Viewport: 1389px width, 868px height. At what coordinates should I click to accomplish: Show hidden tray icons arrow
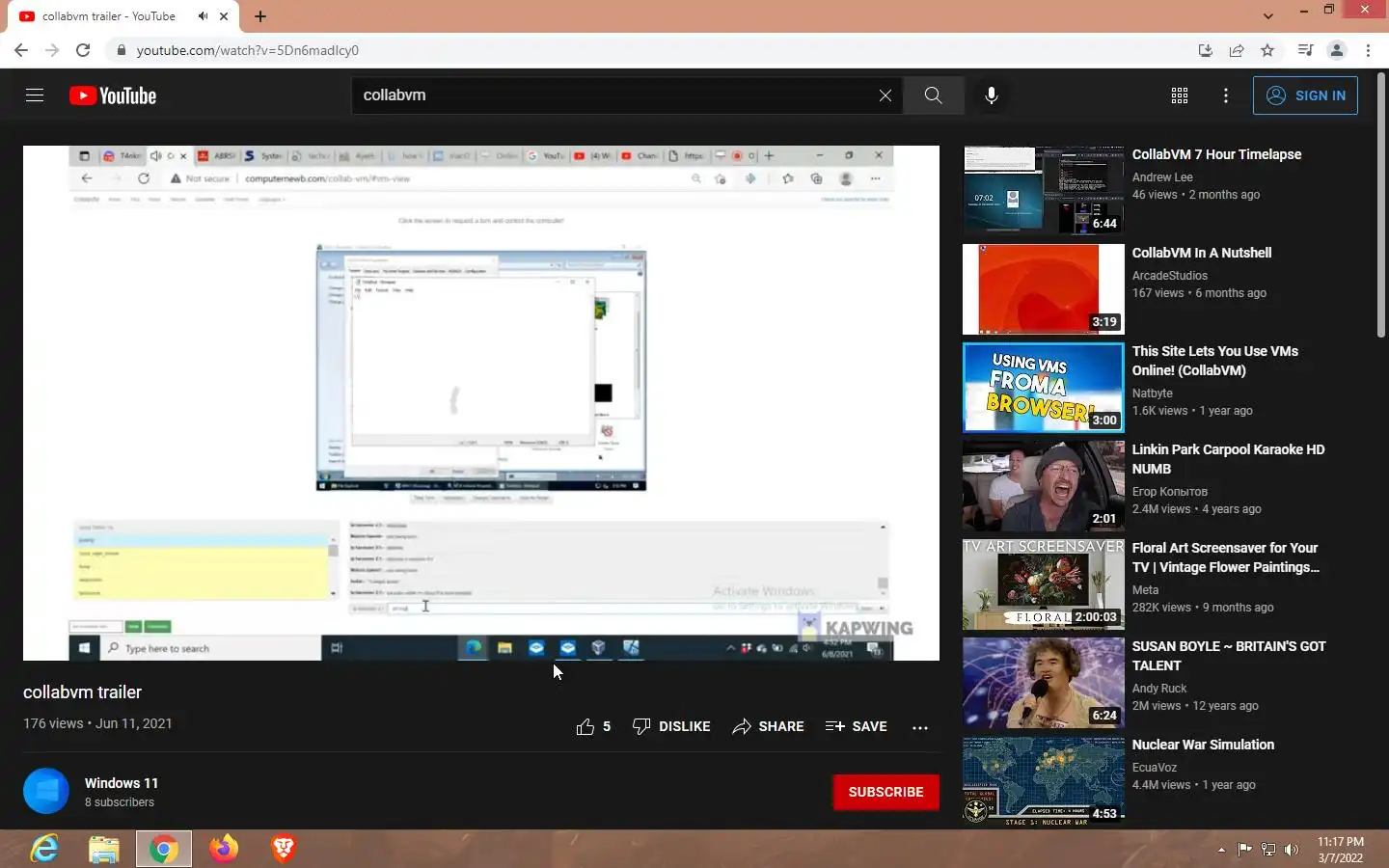[1221, 850]
